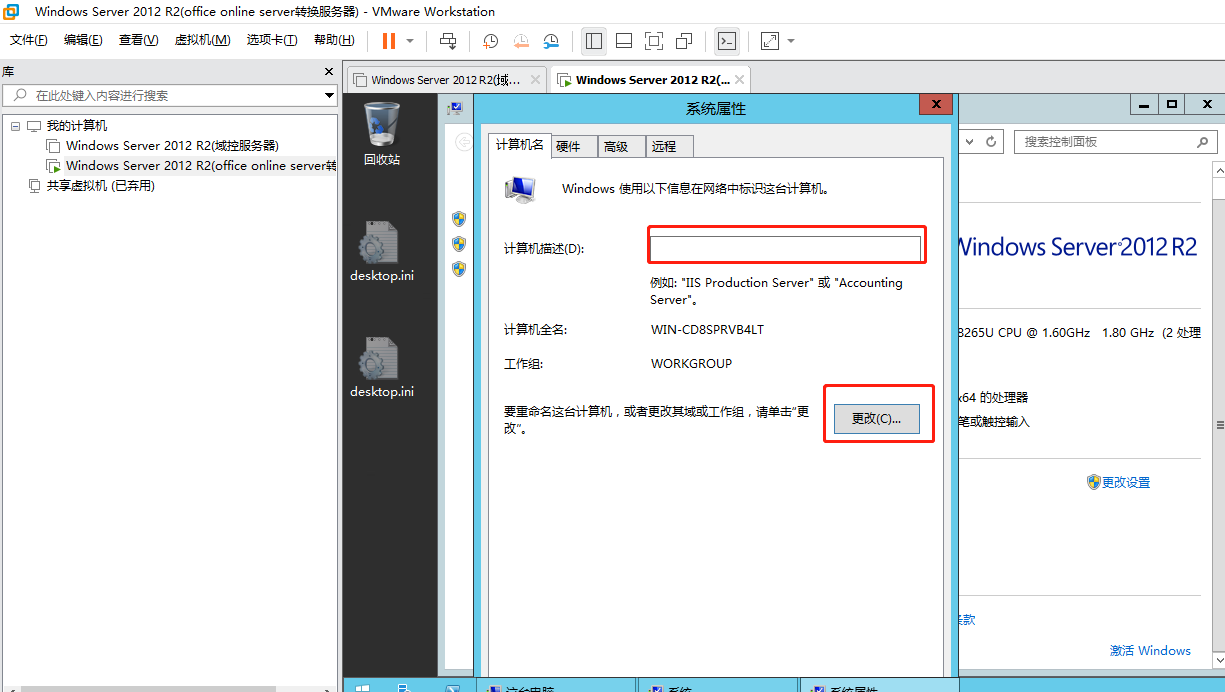Open the library search dropdown arrow
The height and width of the screenshot is (692, 1225).
[330, 96]
